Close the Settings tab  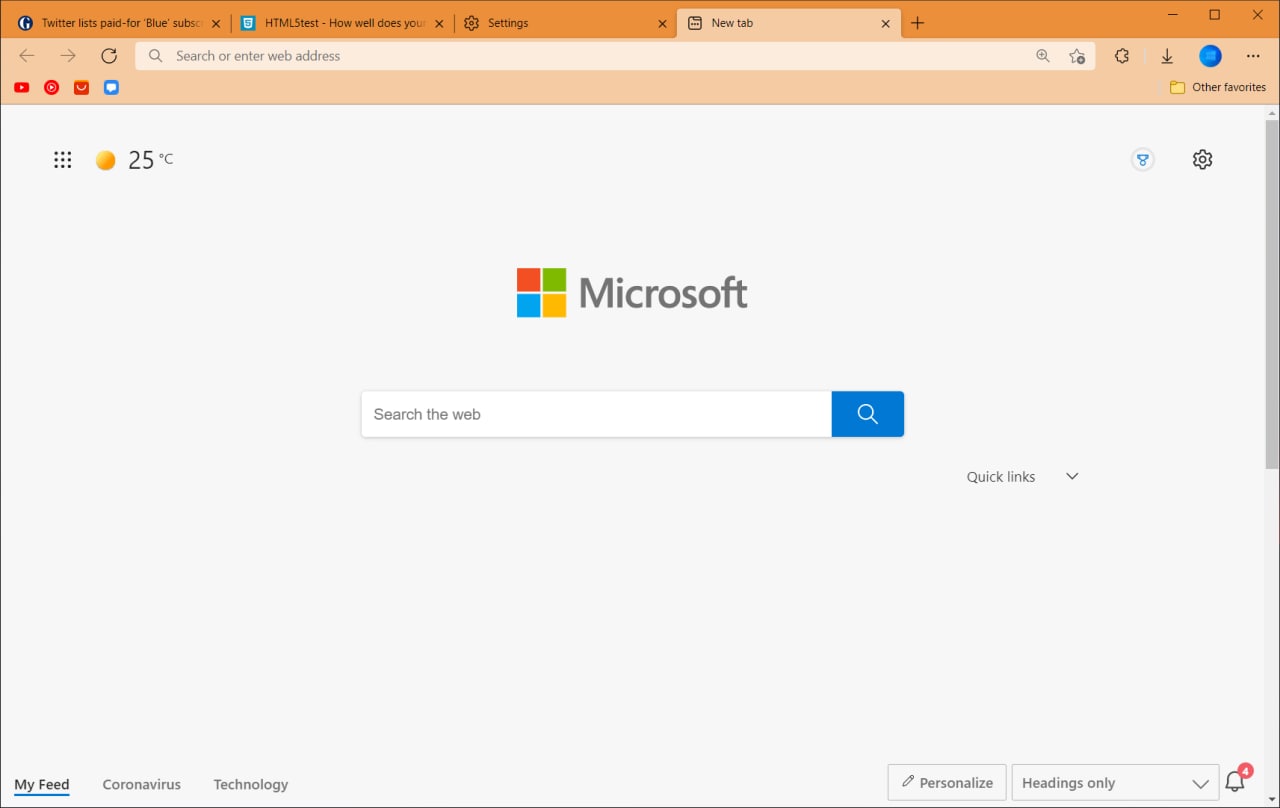tap(662, 23)
